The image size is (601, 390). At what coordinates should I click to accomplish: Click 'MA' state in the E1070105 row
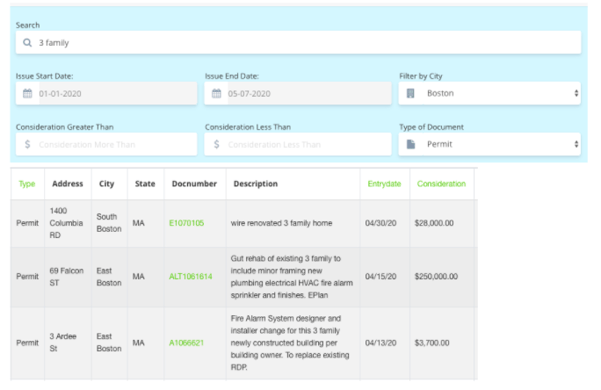(x=138, y=223)
